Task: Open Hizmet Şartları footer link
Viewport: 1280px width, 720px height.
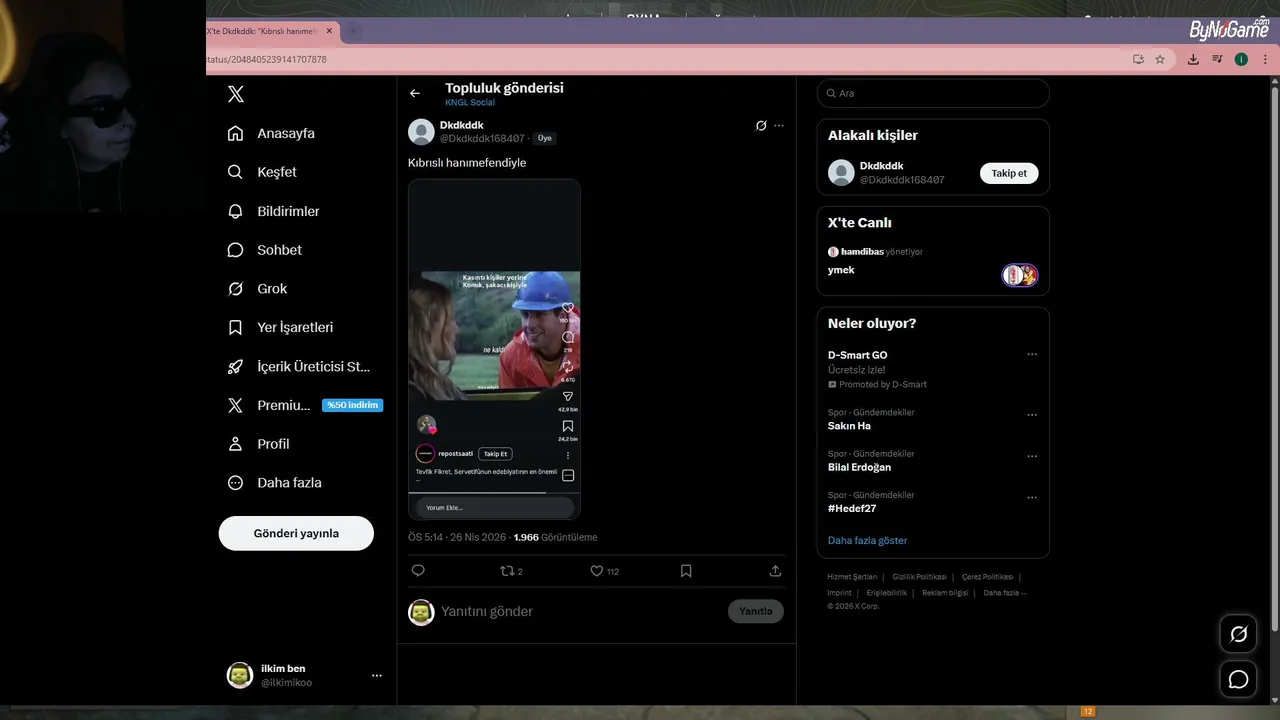Action: tap(852, 577)
